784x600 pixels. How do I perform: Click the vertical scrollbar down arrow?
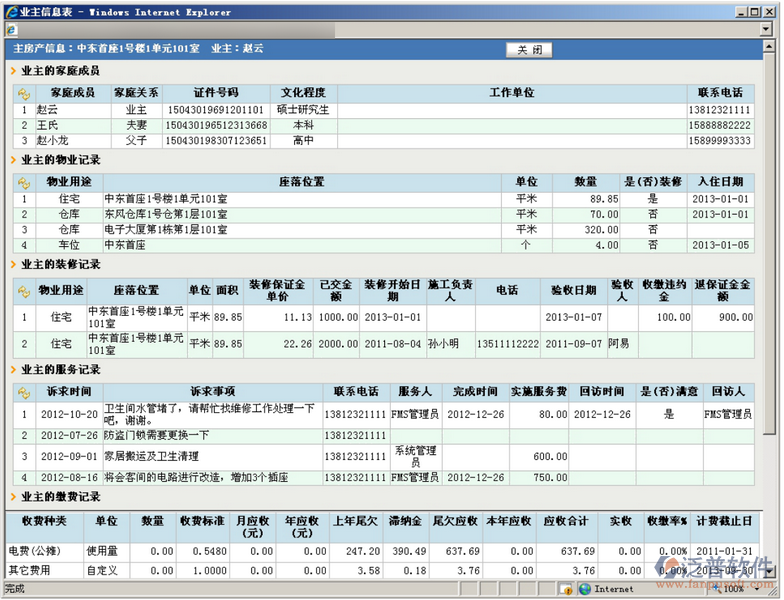point(769,573)
